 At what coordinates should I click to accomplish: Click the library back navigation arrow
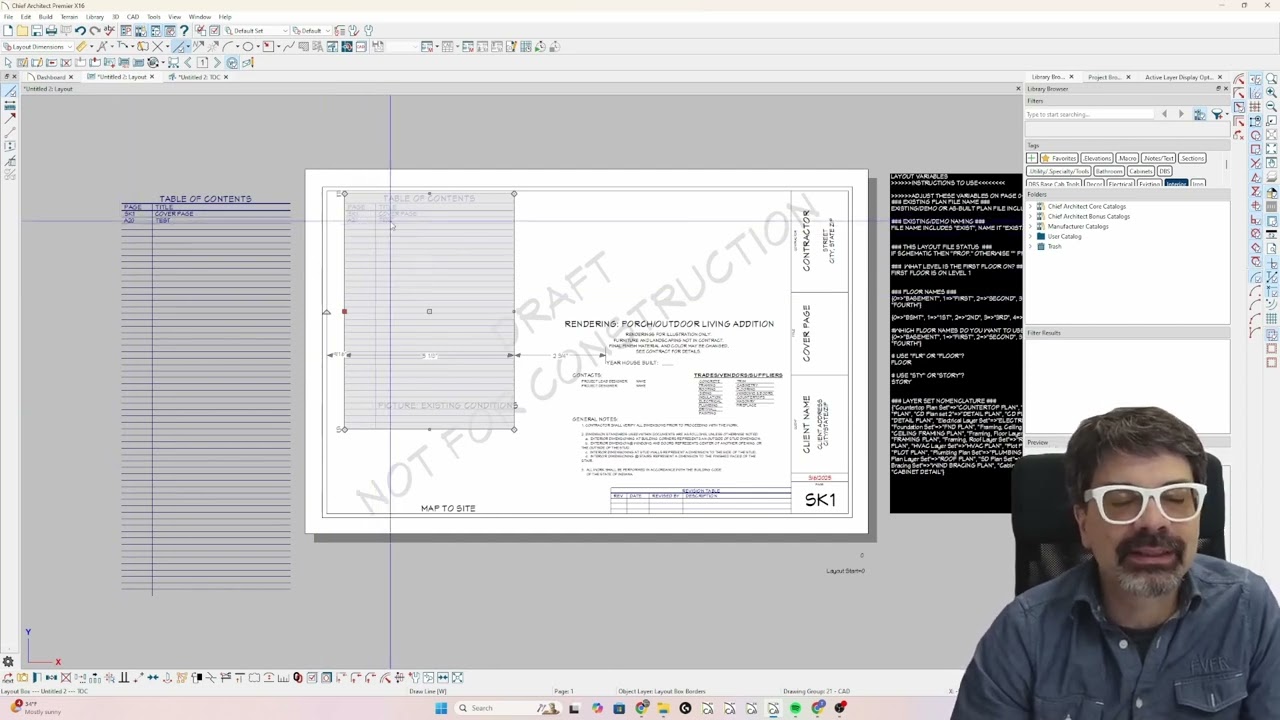(x=1164, y=114)
